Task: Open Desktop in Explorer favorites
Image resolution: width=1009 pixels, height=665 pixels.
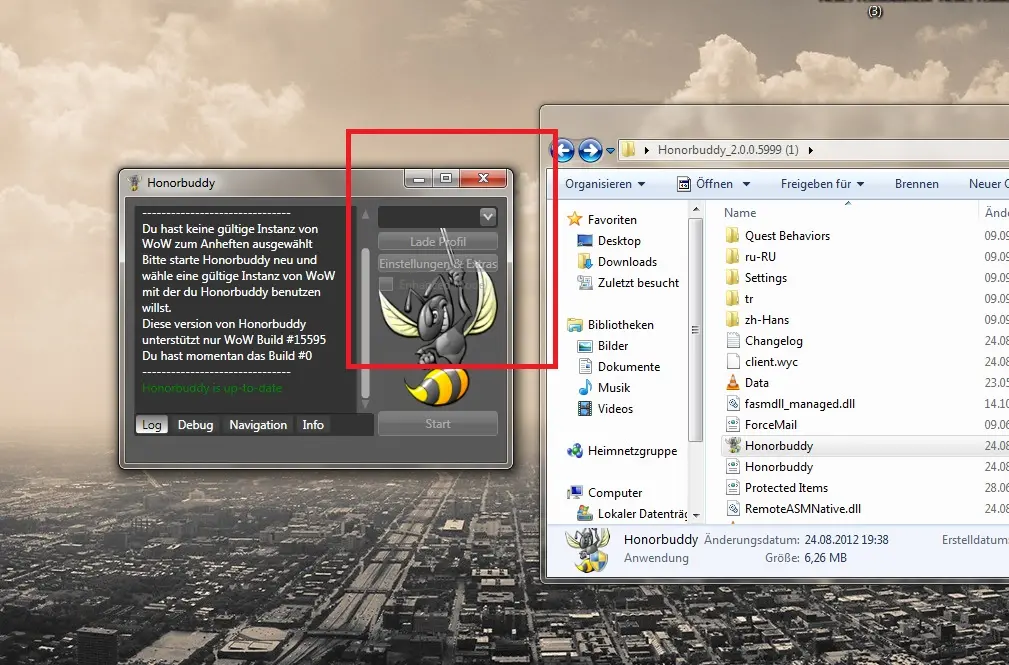Action: coord(609,241)
